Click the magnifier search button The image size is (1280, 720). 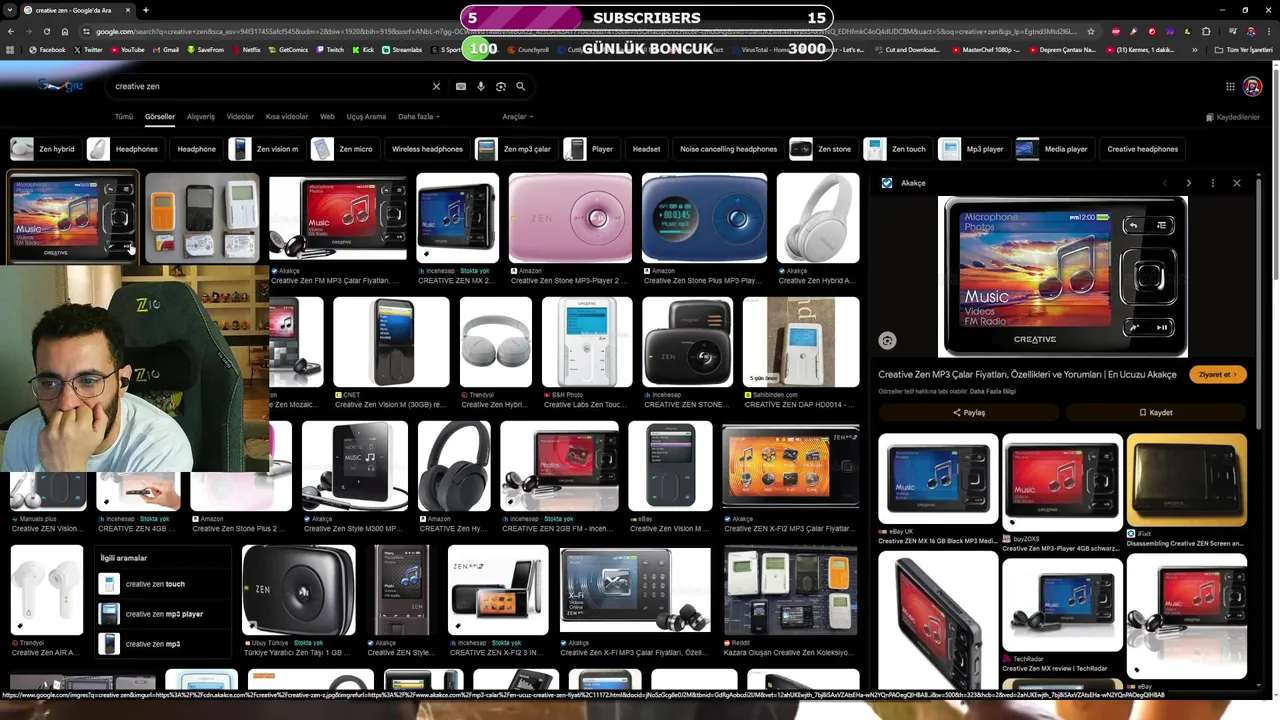point(520,87)
